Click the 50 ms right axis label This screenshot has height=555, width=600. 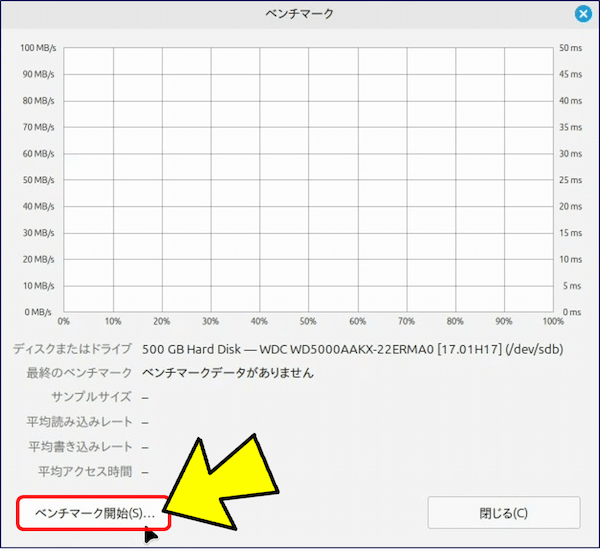(571, 48)
